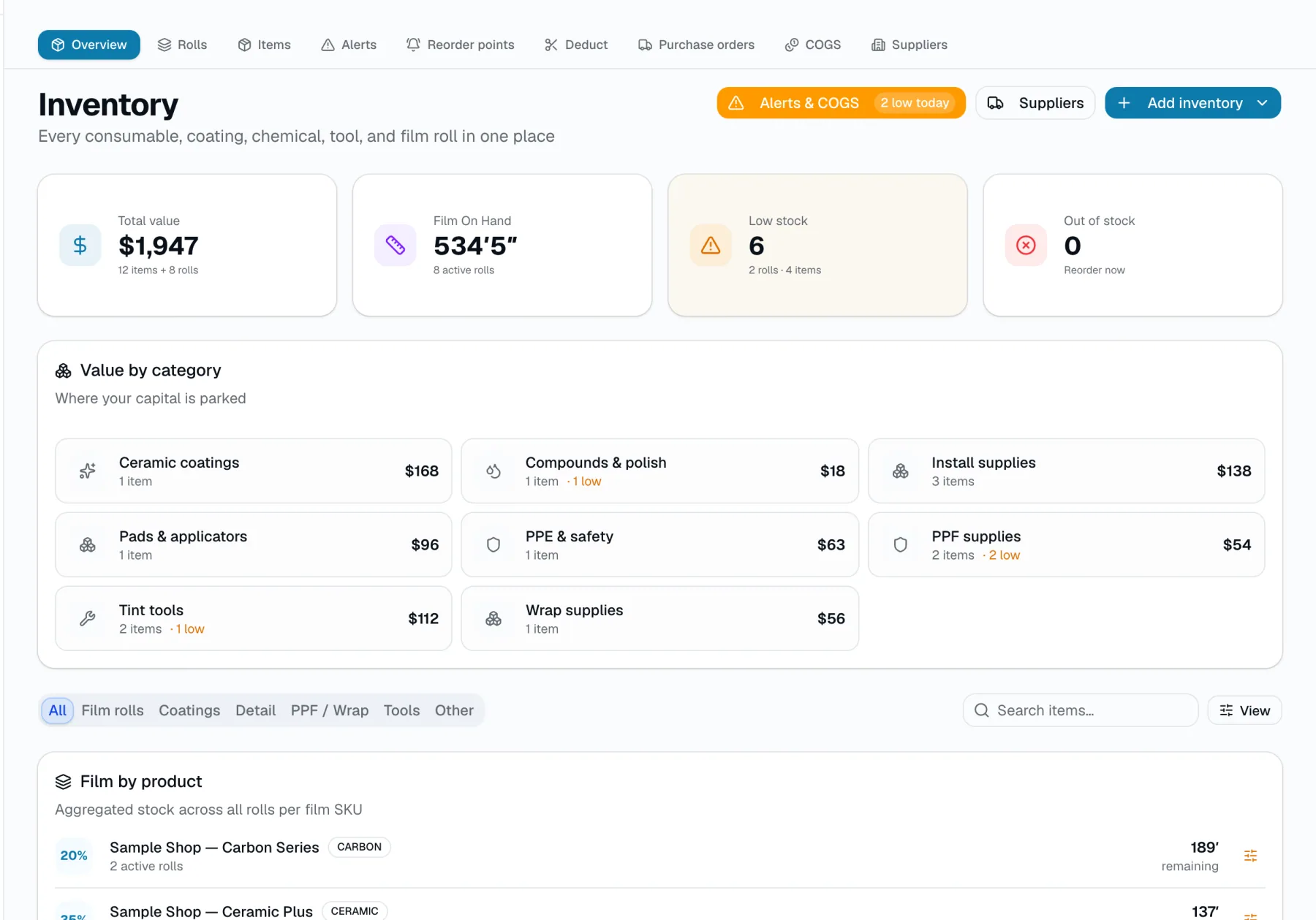The width and height of the screenshot is (1316, 920).
Task: Open the COGS tab
Action: pyautogui.click(x=813, y=45)
